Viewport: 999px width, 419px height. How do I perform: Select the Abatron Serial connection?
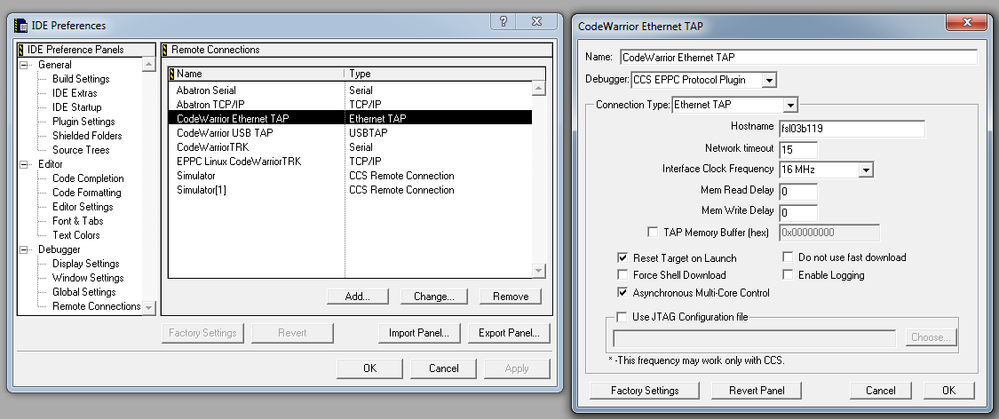(x=350, y=90)
